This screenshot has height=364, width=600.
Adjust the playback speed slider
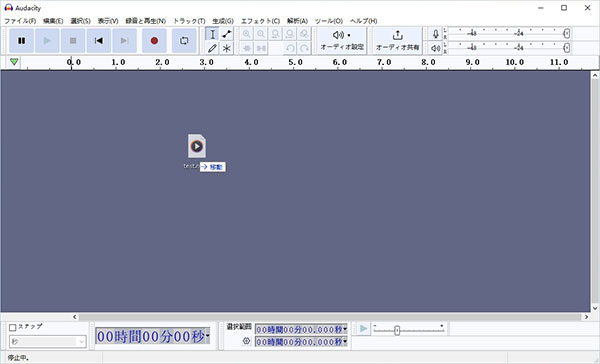tap(397, 330)
